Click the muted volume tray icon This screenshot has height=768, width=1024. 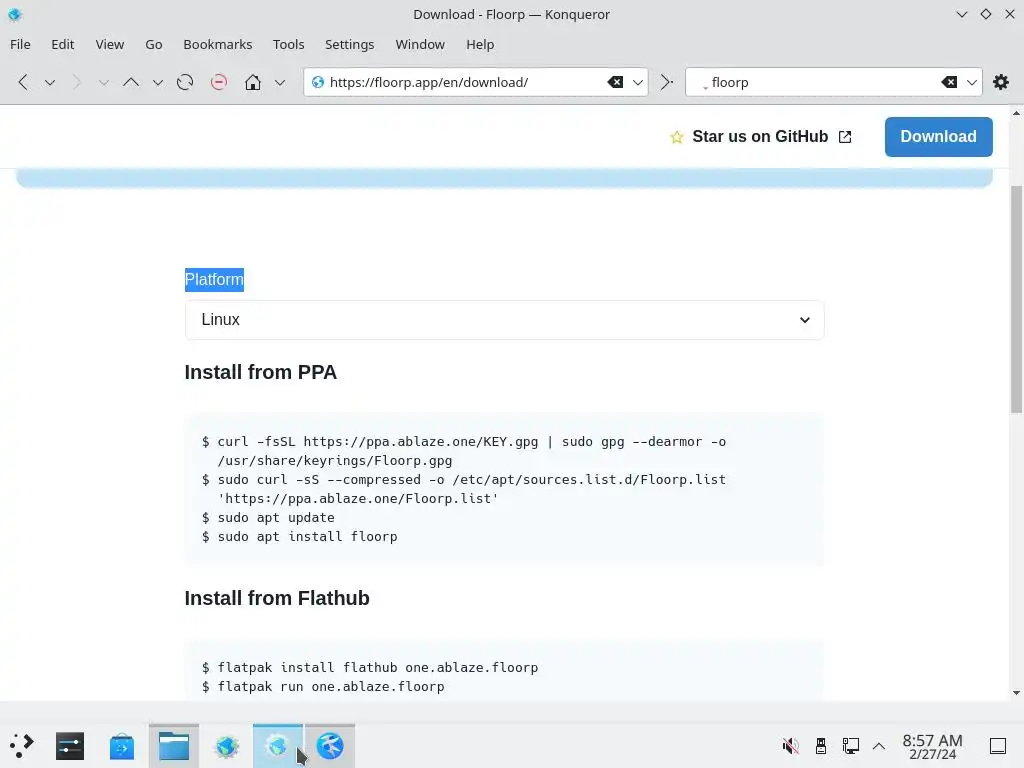(x=790, y=746)
